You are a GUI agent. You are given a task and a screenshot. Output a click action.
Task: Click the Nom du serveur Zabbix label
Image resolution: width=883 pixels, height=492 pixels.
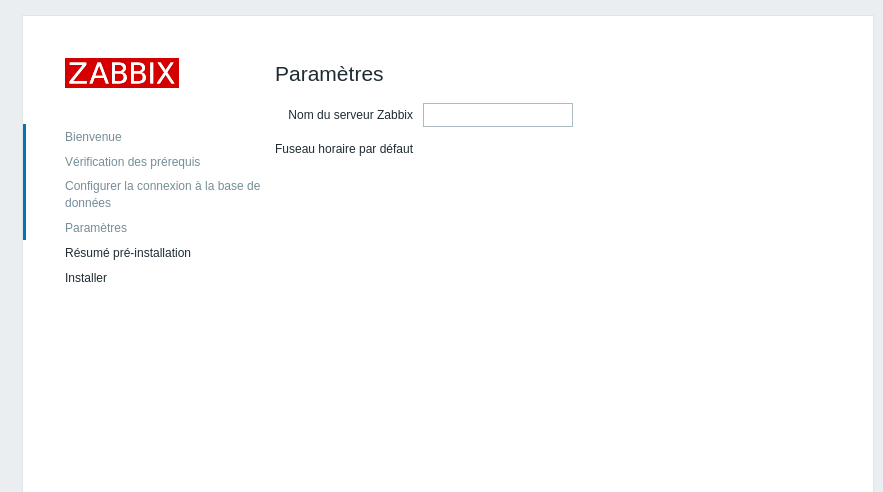coord(350,115)
